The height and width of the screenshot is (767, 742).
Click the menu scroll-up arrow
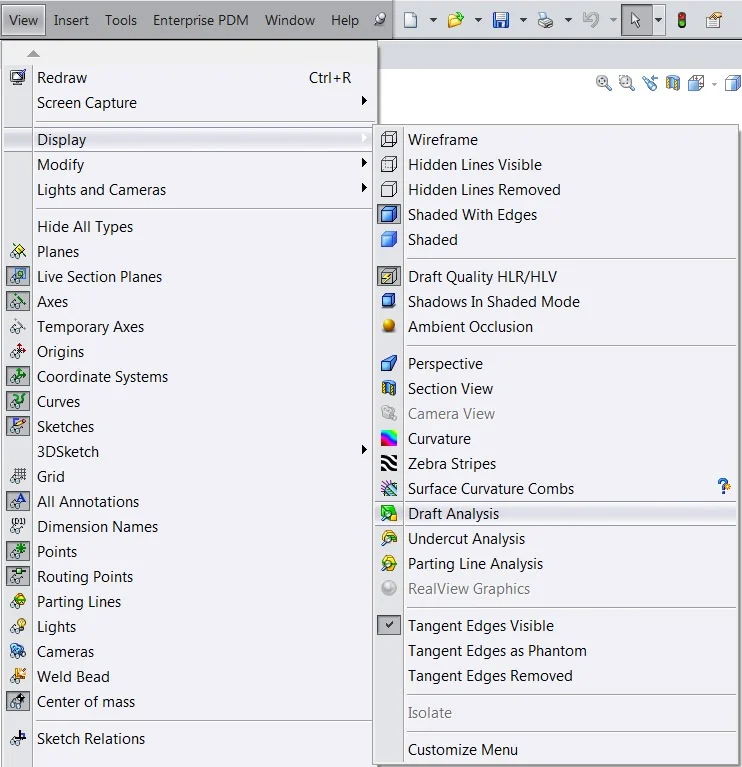tap(33, 53)
